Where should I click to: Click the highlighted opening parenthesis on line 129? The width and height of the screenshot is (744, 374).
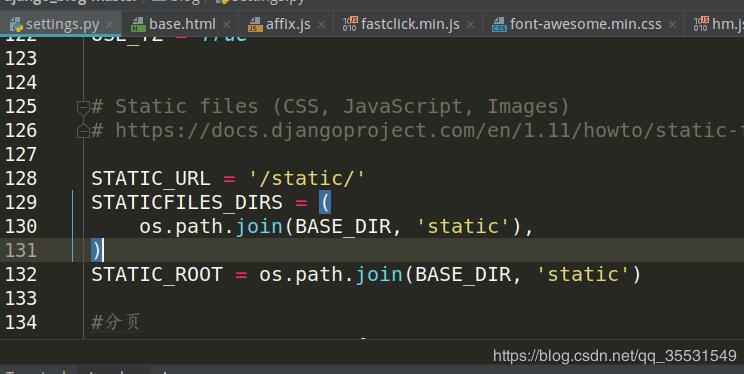click(325, 203)
